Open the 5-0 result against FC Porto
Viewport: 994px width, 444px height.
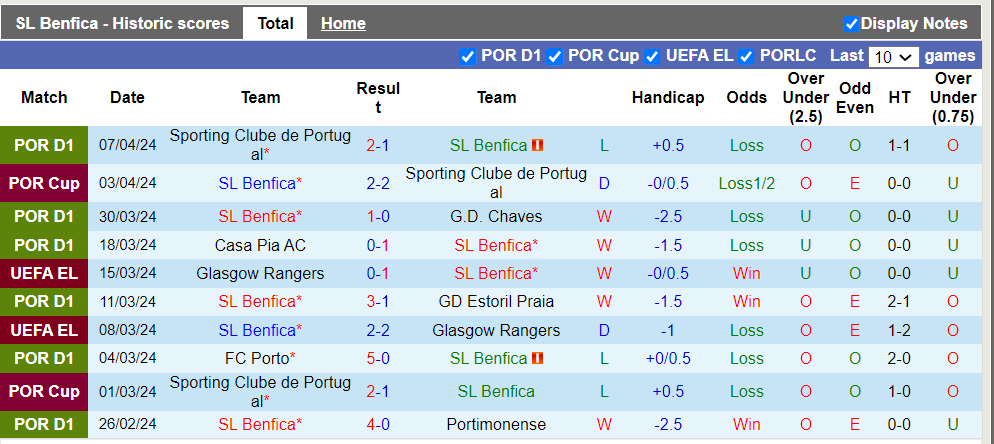click(x=378, y=358)
